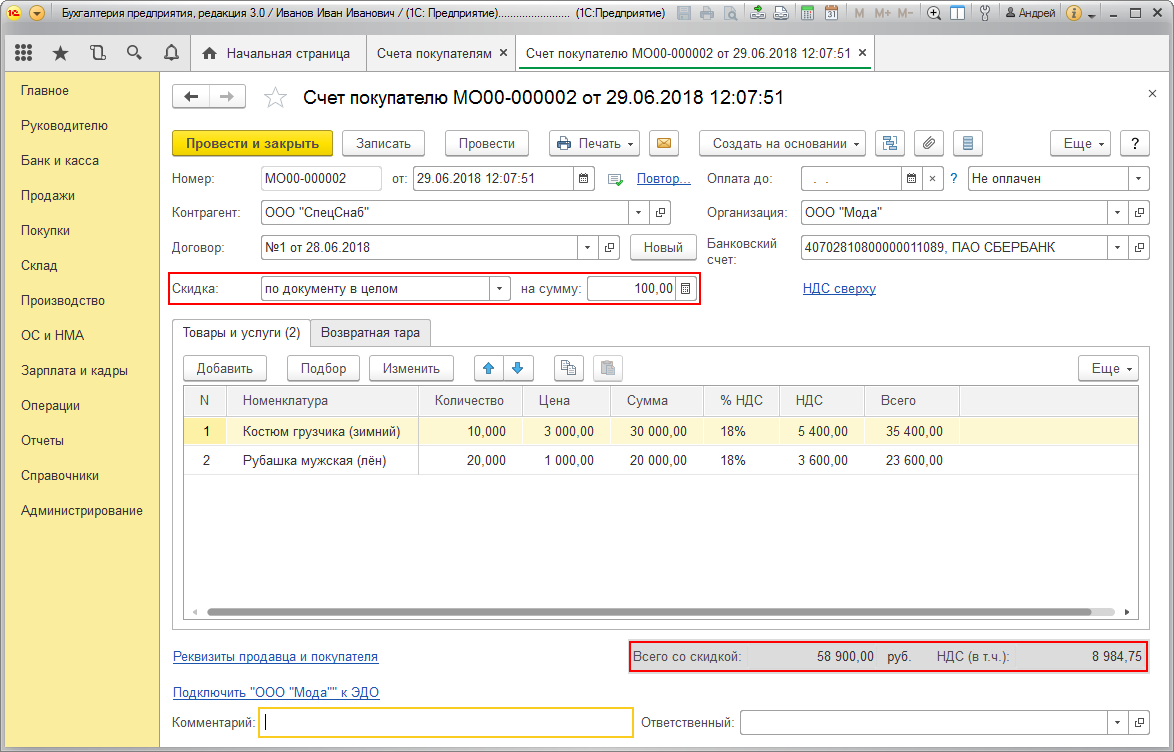Move the row up with blue up arrow
Image resolution: width=1174 pixels, height=752 pixels.
click(489, 369)
